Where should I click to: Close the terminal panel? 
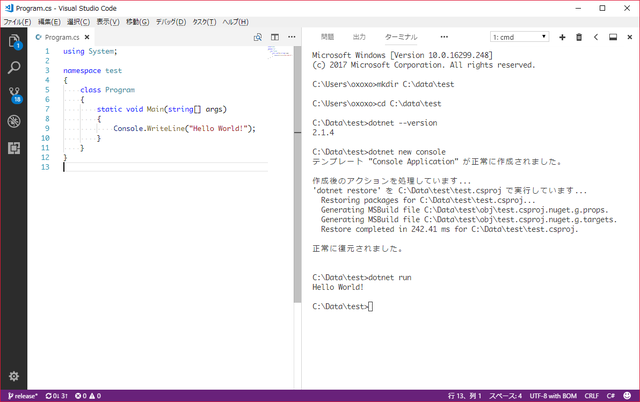[630, 37]
